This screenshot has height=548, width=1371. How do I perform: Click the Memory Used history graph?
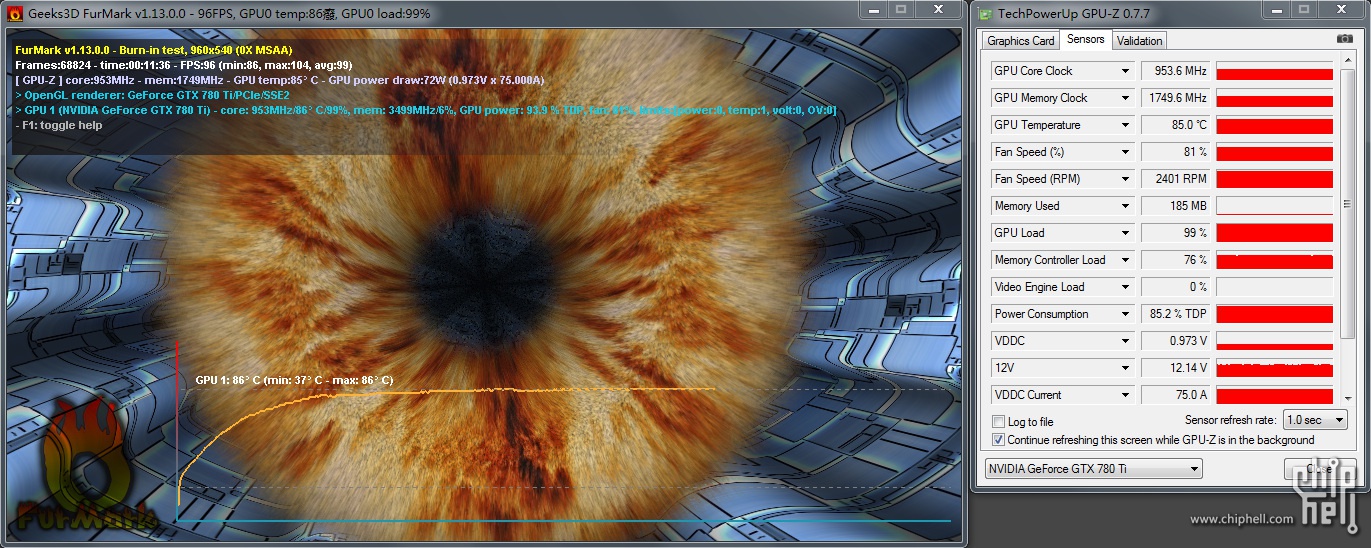[1275, 206]
